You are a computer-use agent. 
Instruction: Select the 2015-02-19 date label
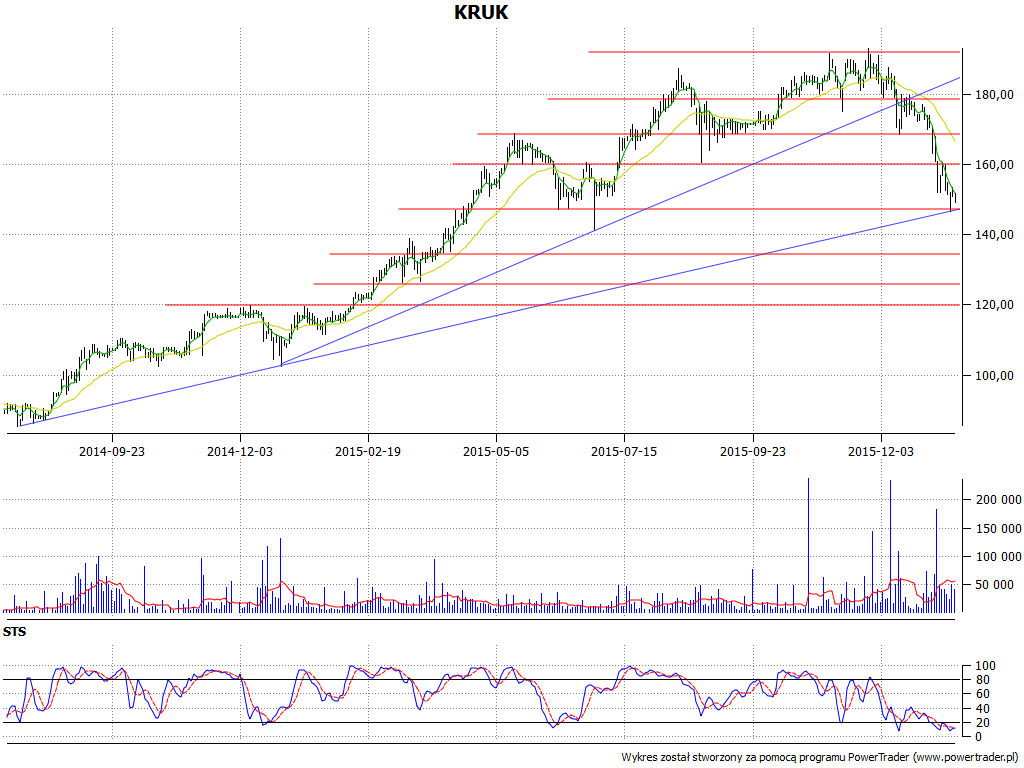click(x=368, y=451)
